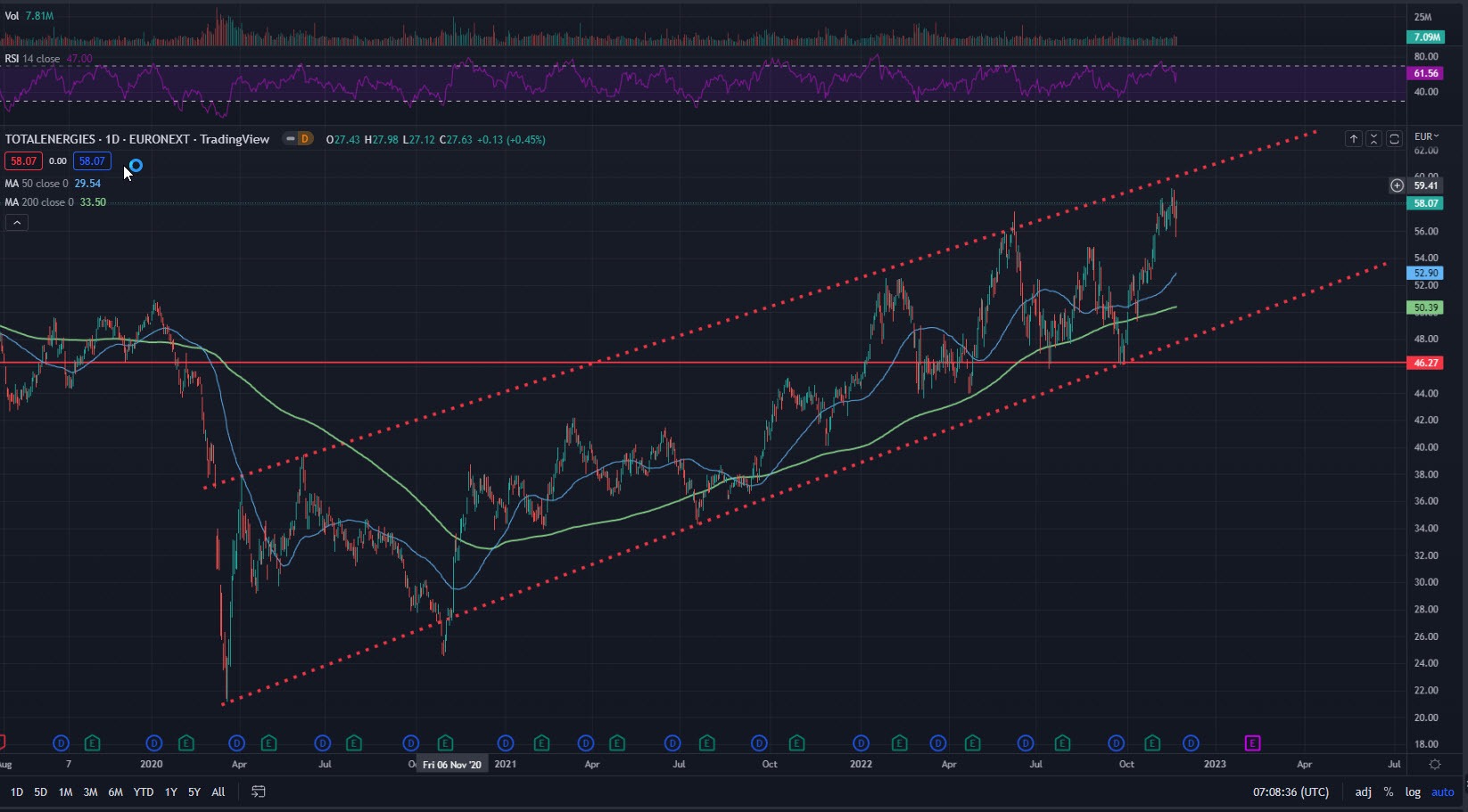
Task: Click the orange delayed-data D badge
Action: coord(305,139)
